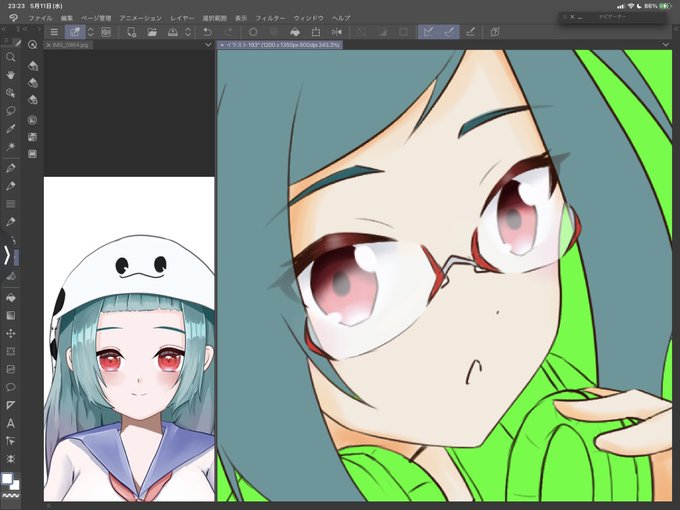This screenshot has height=510, width=680.
Task: Click the Transform scale icon in command bar
Action: [316, 32]
